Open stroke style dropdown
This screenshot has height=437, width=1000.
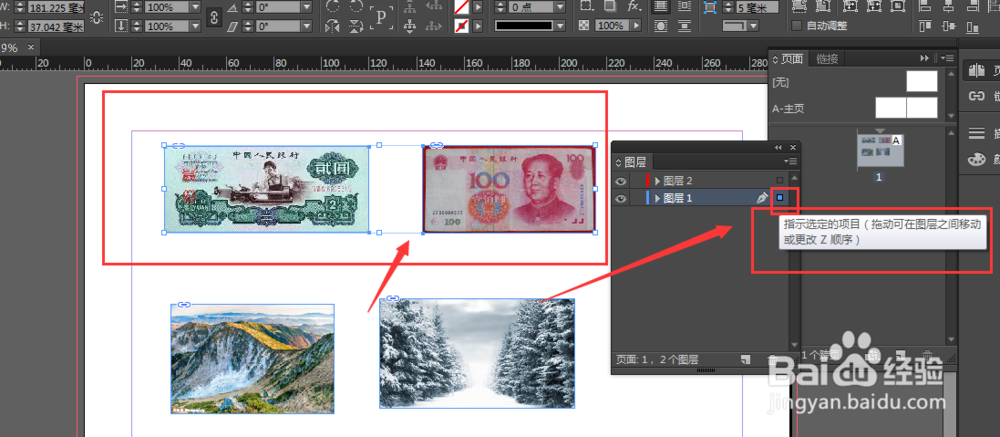[x=560, y=26]
